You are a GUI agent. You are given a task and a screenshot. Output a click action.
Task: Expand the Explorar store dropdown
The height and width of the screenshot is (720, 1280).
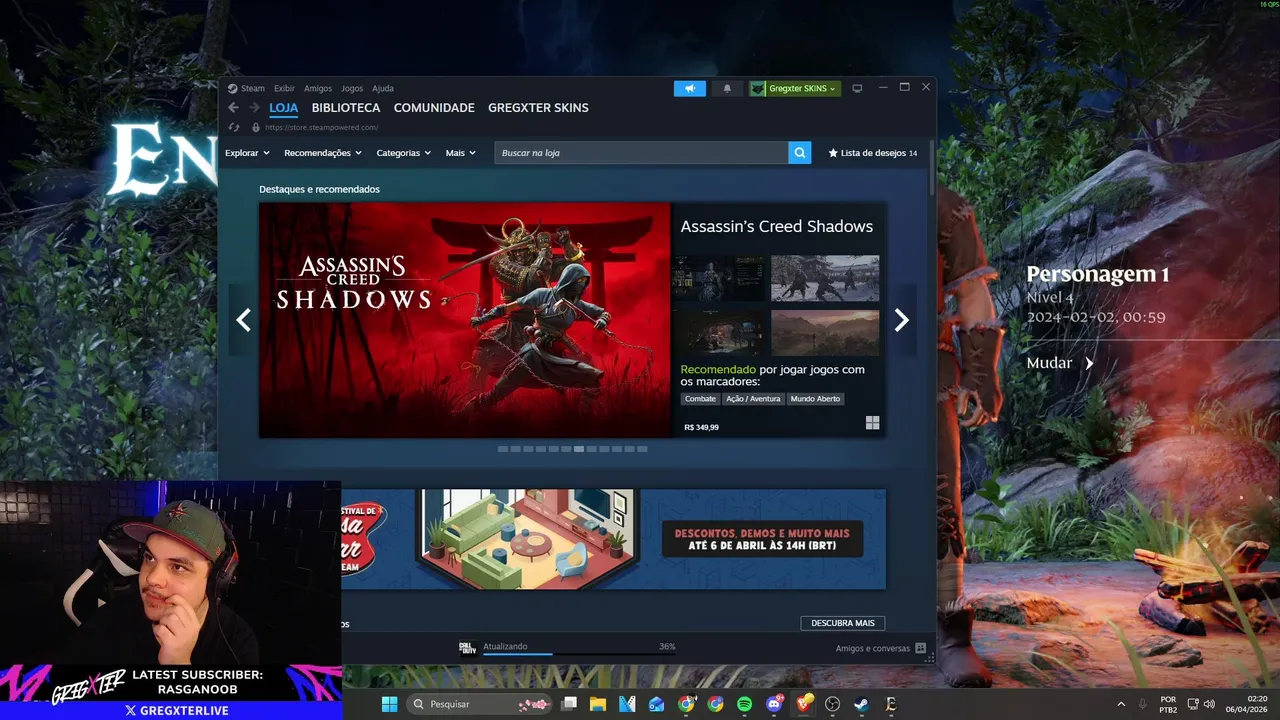[x=247, y=153]
